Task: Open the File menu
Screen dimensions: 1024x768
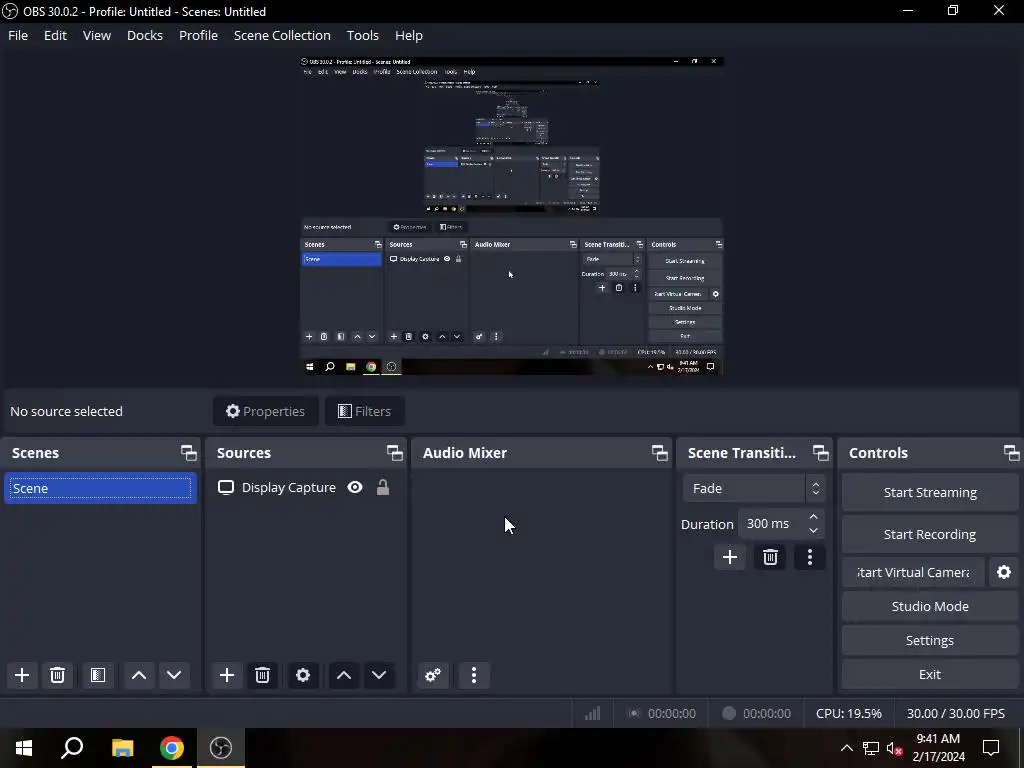Action: point(18,35)
